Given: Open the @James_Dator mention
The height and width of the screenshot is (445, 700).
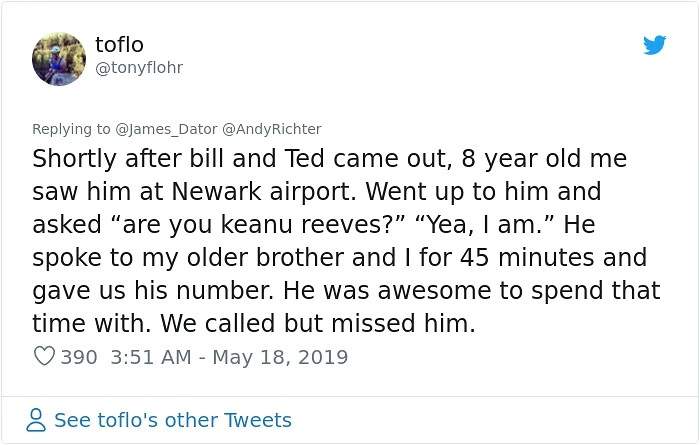Looking at the screenshot, I should (165, 129).
